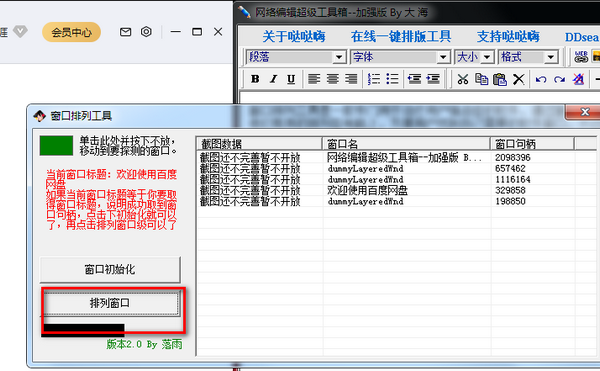Click the 版本2.0 By 落雨 version text
The width and height of the screenshot is (600, 371).
[x=144, y=344]
